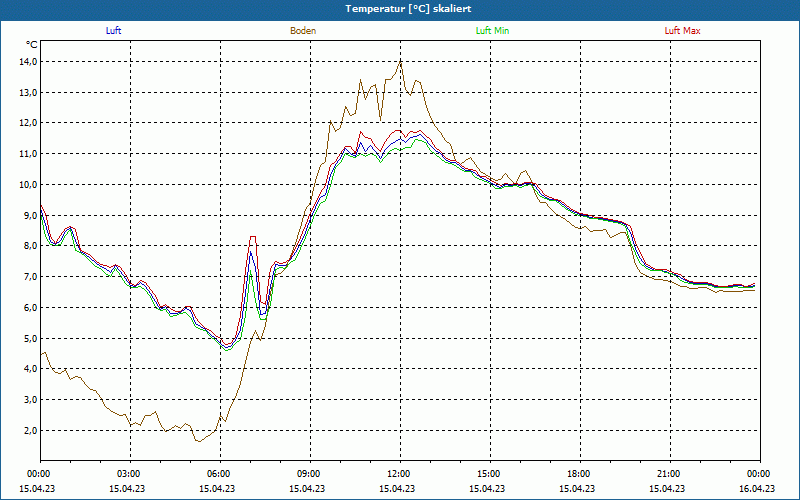Click the chart title 'Temperatur [°C] skaliert'
Viewport: 800px width, 500px height.
[x=408, y=9]
